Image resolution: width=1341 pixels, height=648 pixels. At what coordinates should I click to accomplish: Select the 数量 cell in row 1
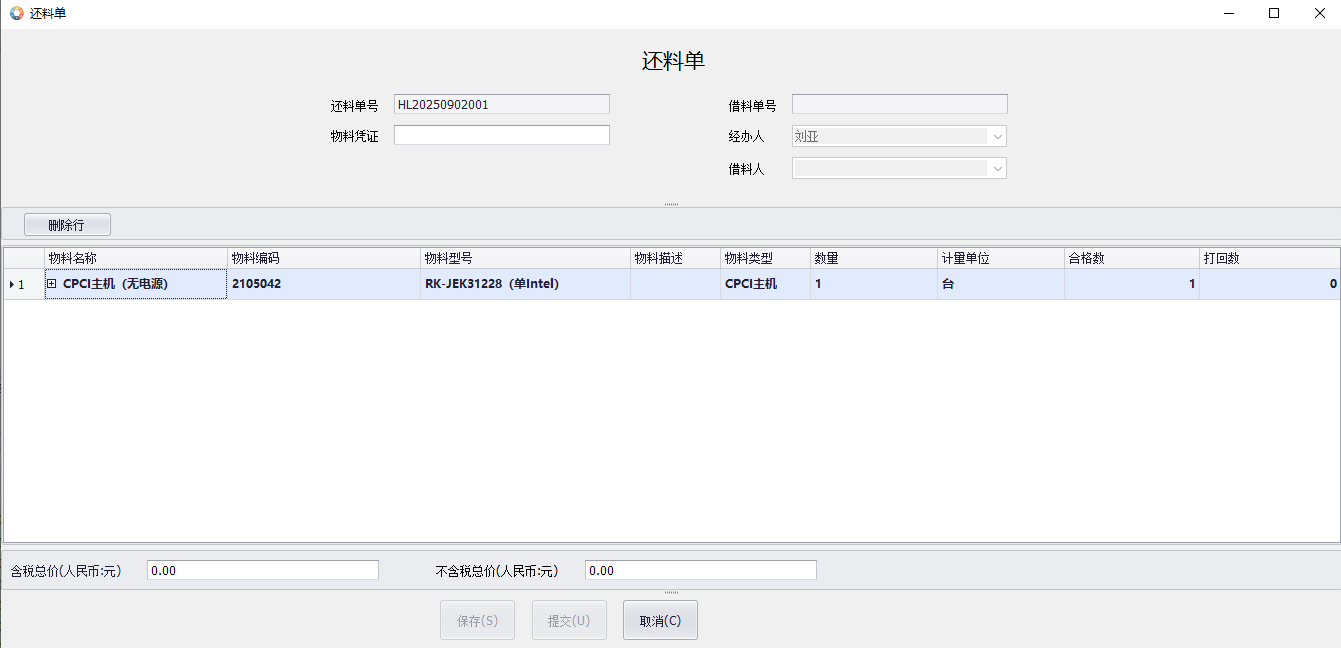[x=873, y=284]
